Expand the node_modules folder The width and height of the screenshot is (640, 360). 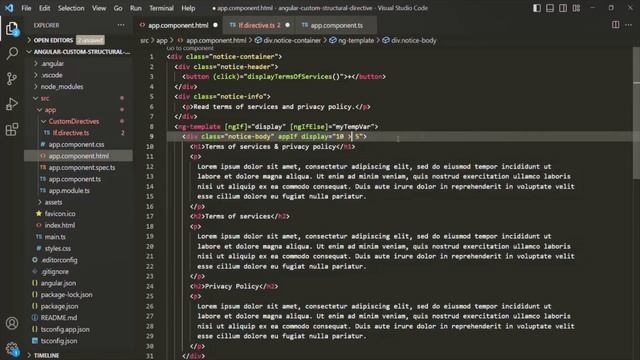click(x=62, y=87)
